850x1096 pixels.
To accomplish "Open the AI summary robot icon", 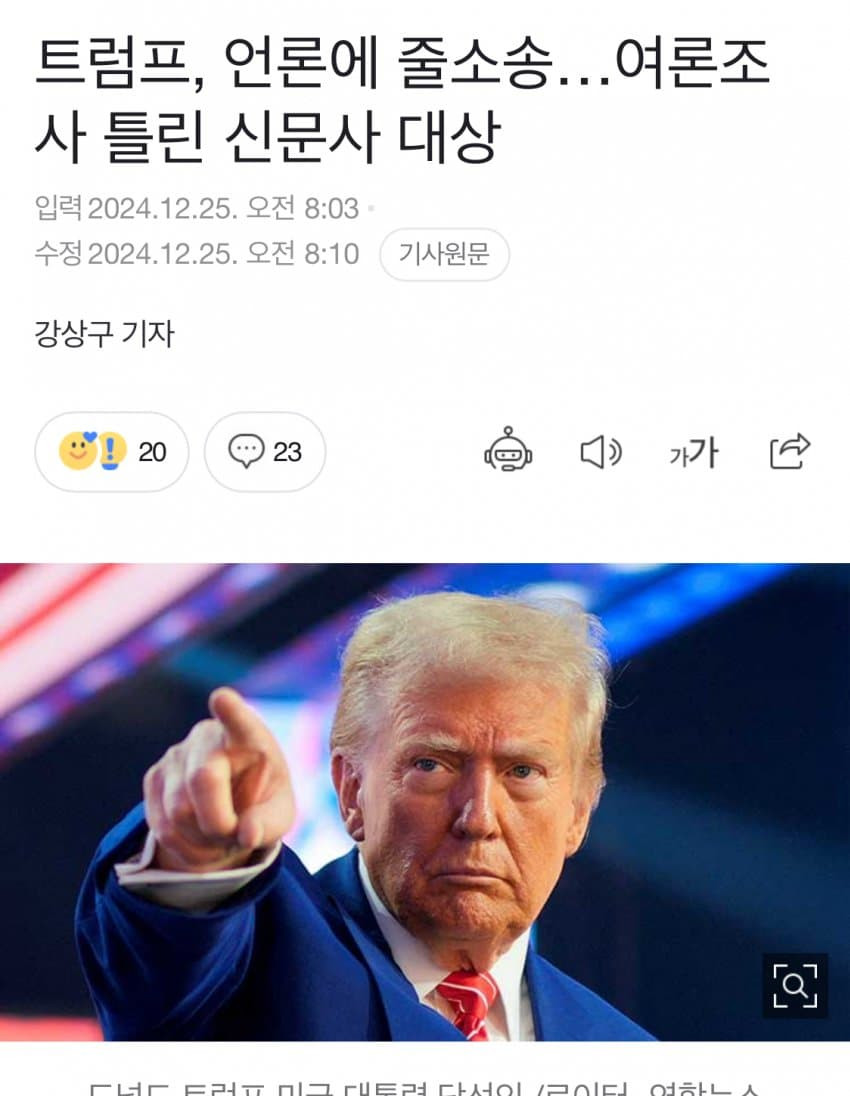I will pyautogui.click(x=507, y=451).
